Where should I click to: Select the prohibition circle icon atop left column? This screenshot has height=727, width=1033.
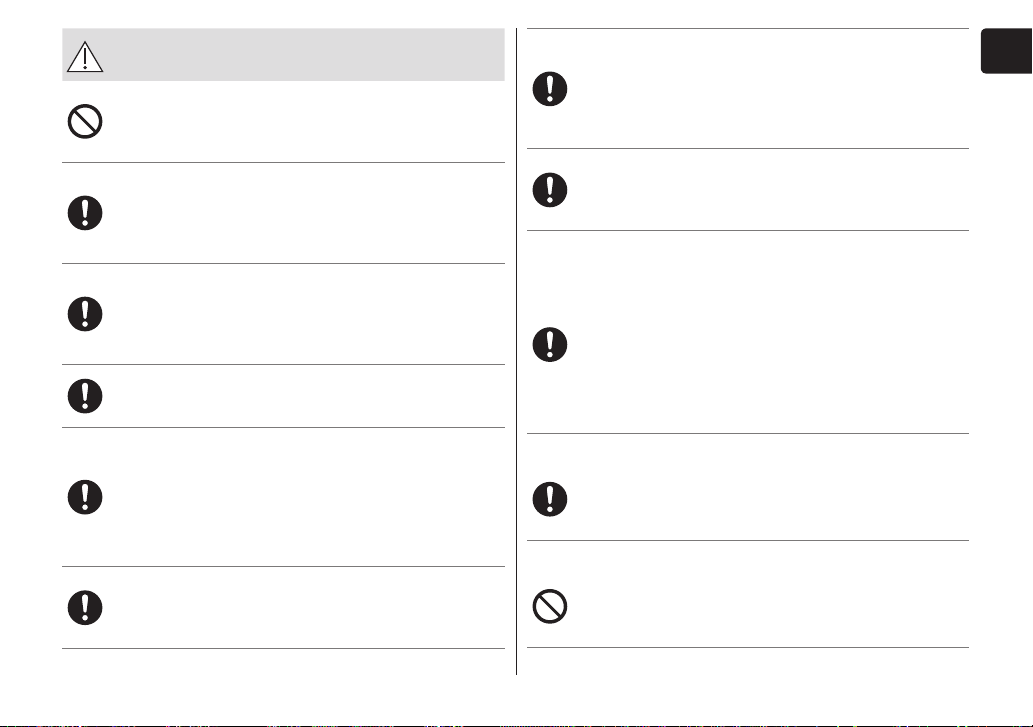(85, 121)
